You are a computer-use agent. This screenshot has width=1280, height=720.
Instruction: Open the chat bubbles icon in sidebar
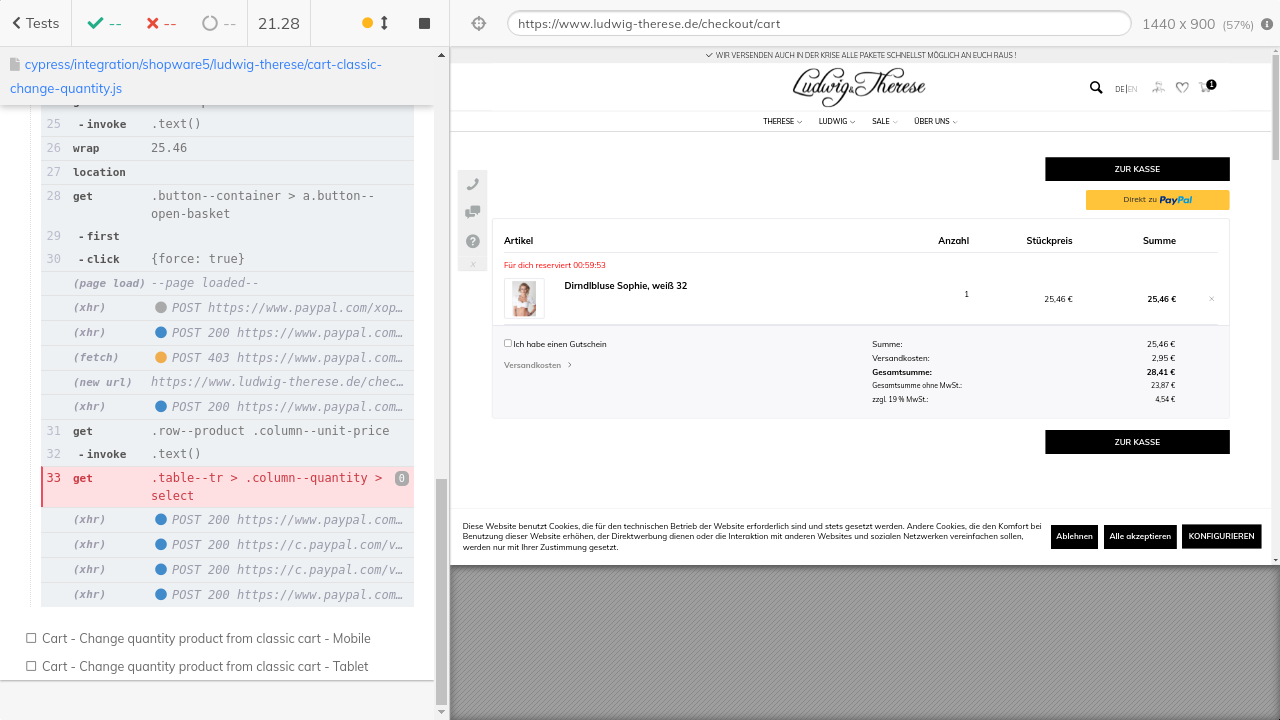click(473, 212)
